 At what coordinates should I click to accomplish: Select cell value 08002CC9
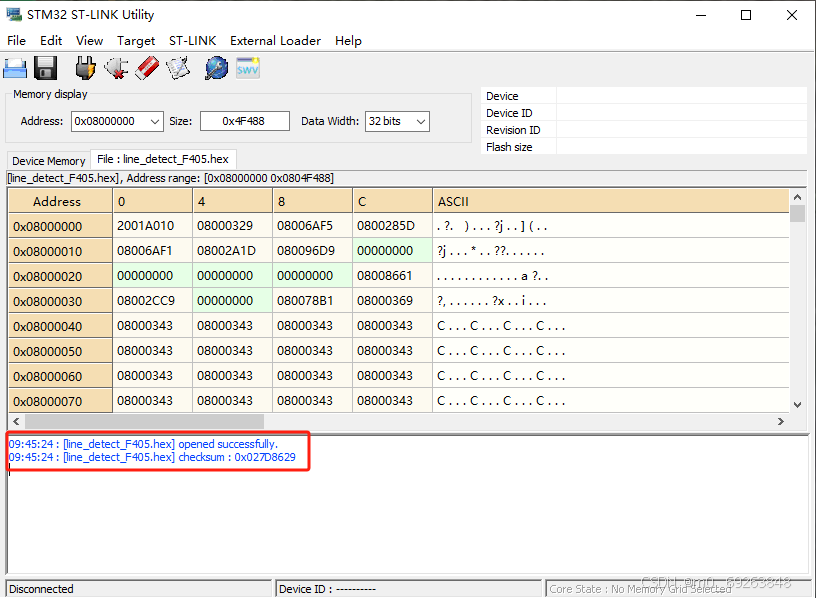[152, 301]
